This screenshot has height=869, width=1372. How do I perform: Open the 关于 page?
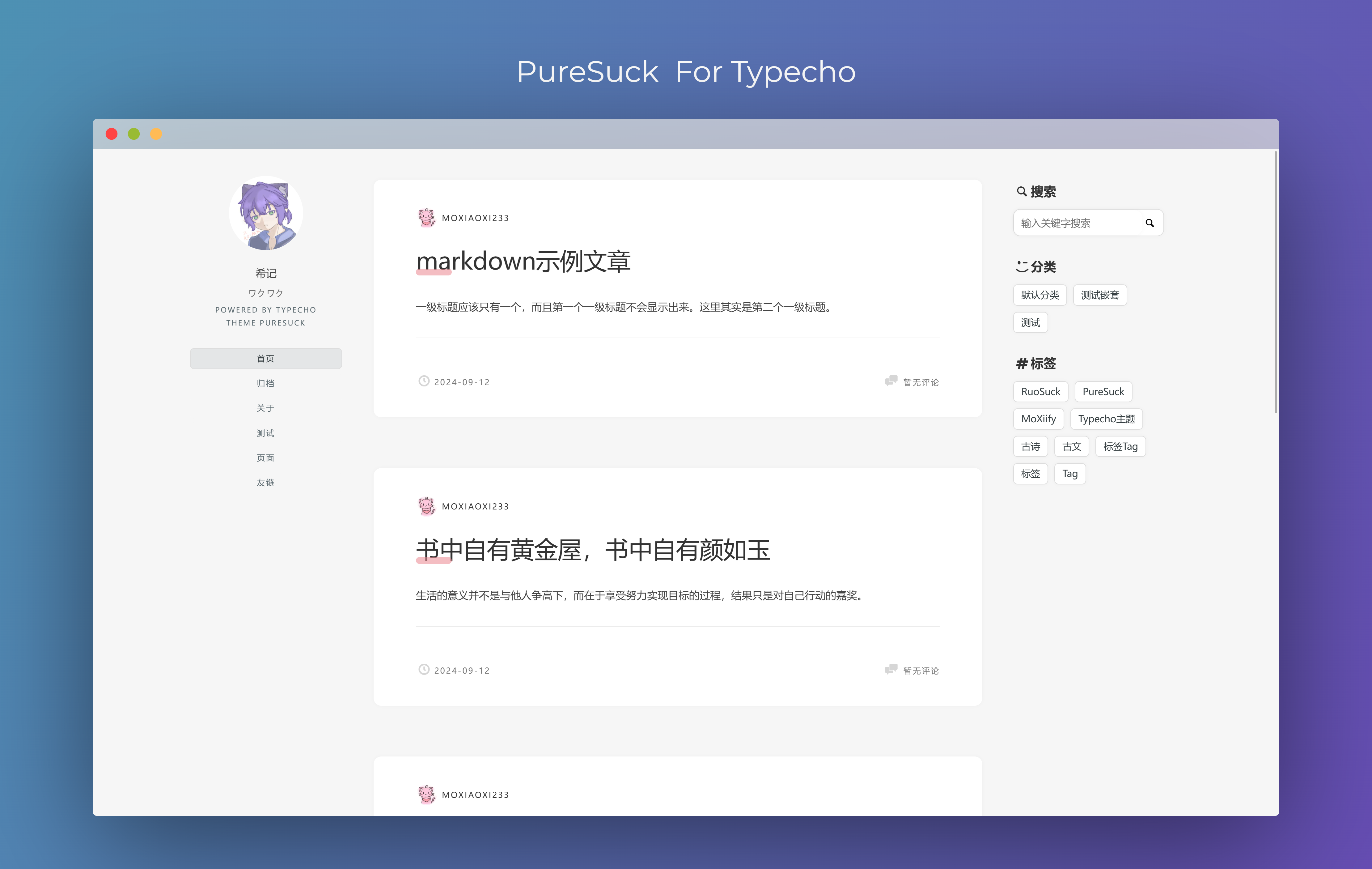coord(265,408)
